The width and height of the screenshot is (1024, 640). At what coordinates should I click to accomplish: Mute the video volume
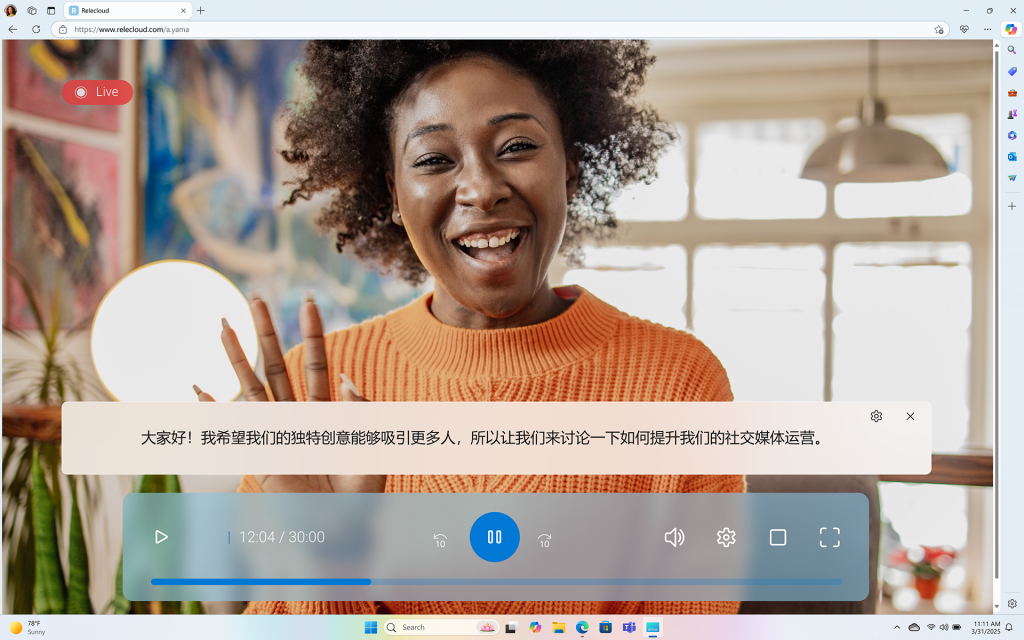tap(674, 537)
